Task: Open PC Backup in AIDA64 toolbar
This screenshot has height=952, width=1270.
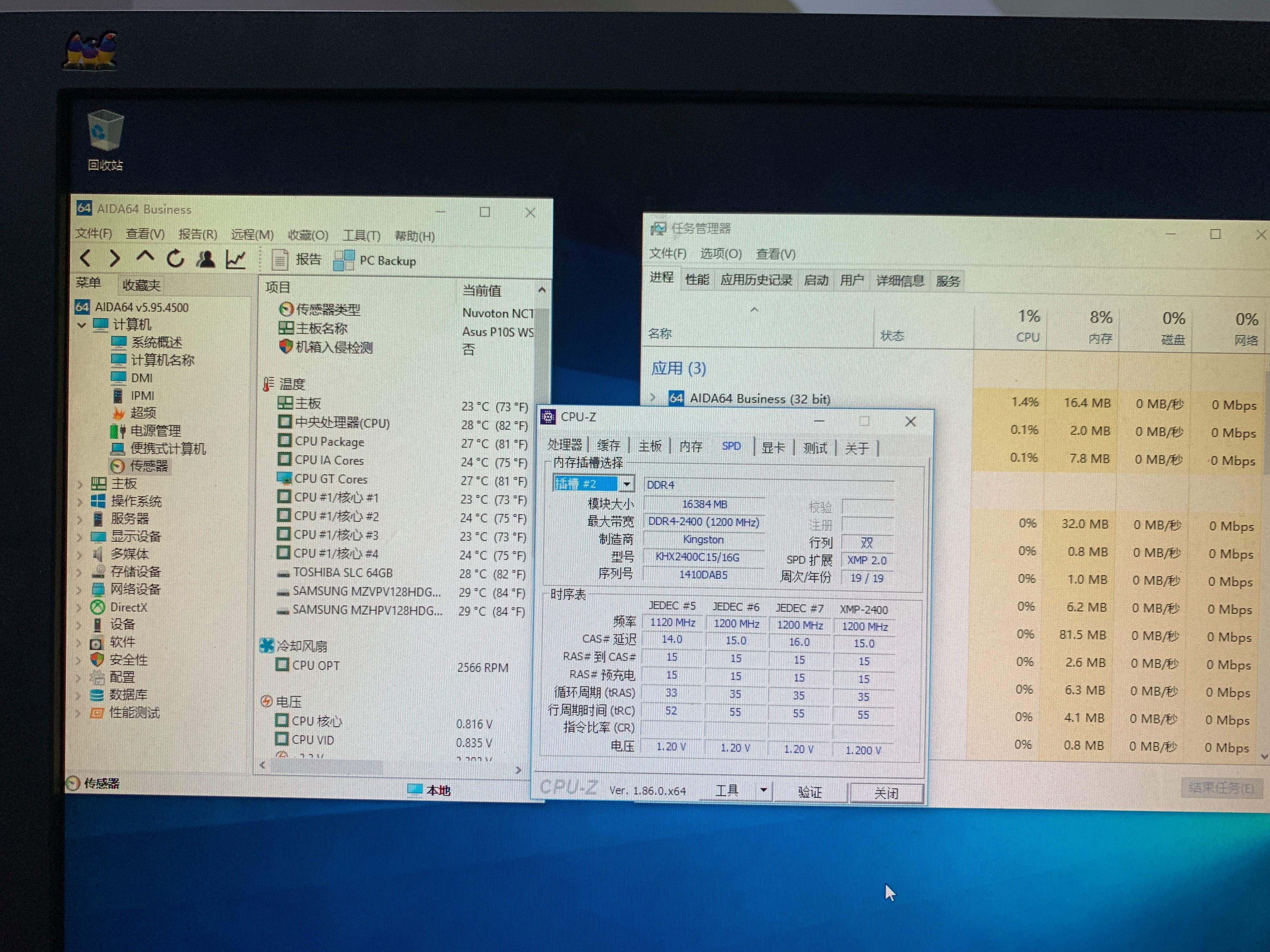Action: [x=374, y=261]
